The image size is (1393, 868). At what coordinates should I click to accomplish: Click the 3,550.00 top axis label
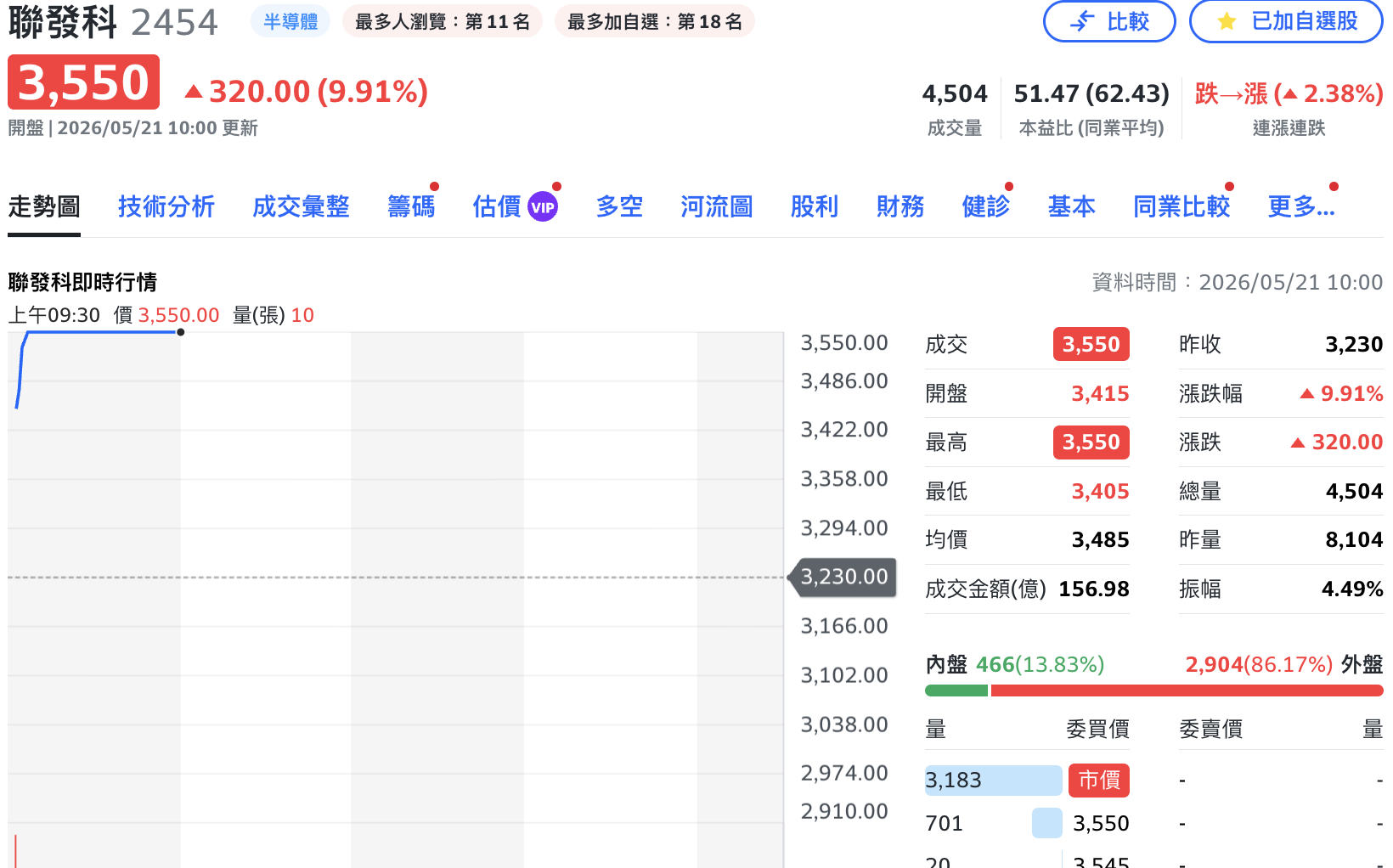click(x=844, y=343)
